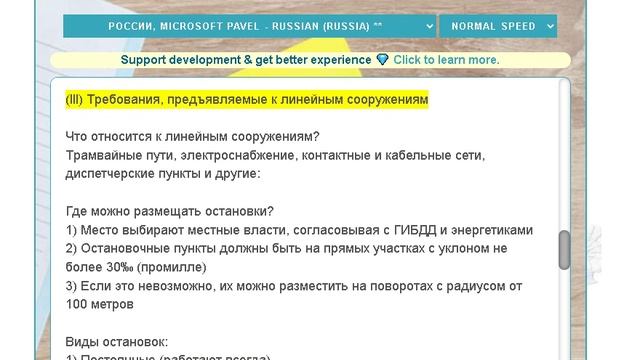Screen dimensions: 640x360
Task: Click the line '2) Остановочные пункты должны быть'
Action: pyautogui.click(x=287, y=249)
